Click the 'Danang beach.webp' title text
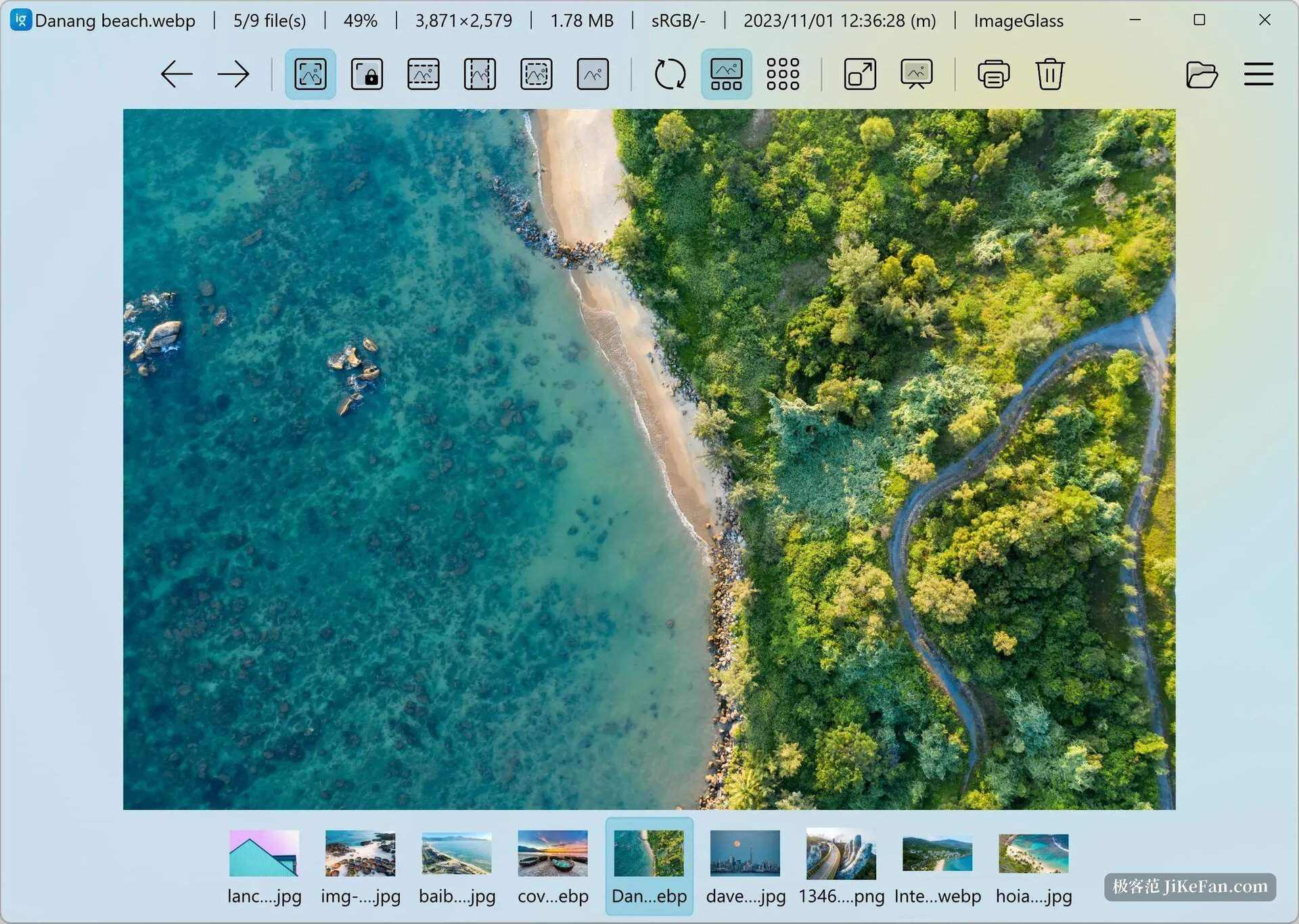1299x924 pixels. pyautogui.click(x=115, y=21)
